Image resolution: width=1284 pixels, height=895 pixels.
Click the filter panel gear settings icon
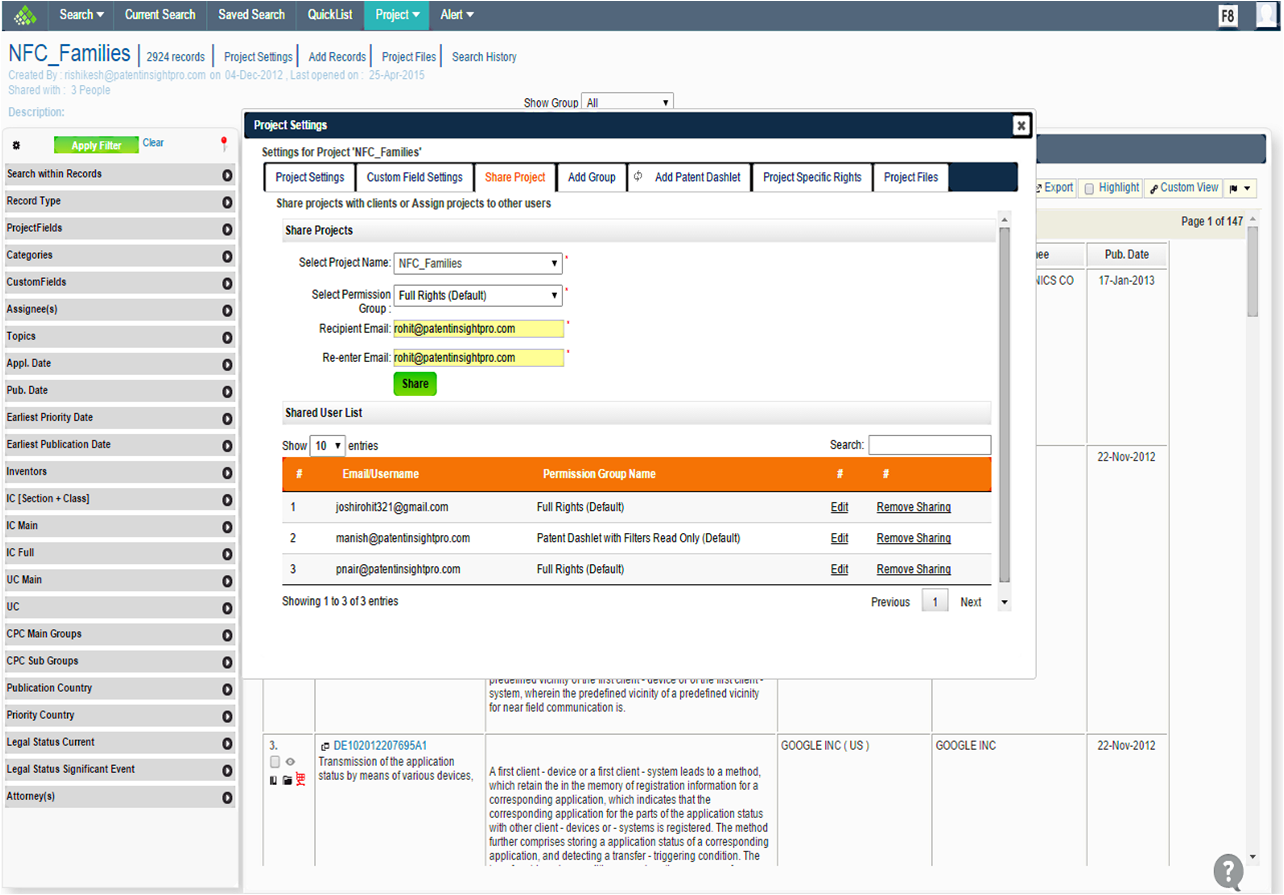coord(16,146)
